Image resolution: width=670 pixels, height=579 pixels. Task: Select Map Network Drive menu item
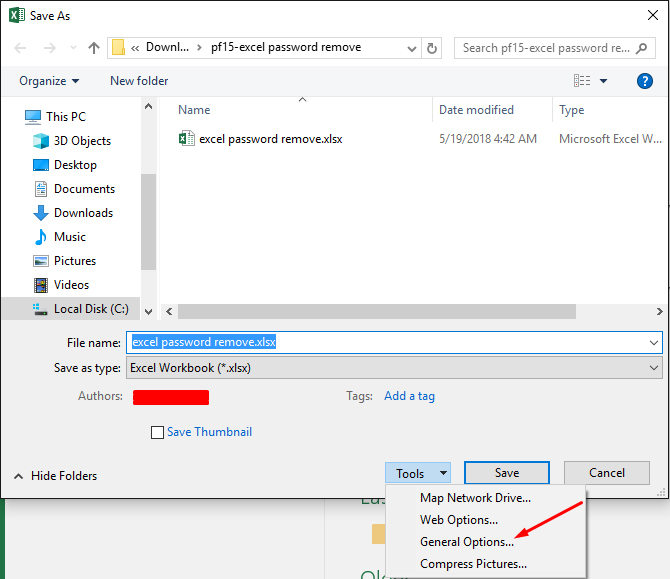tap(475, 498)
